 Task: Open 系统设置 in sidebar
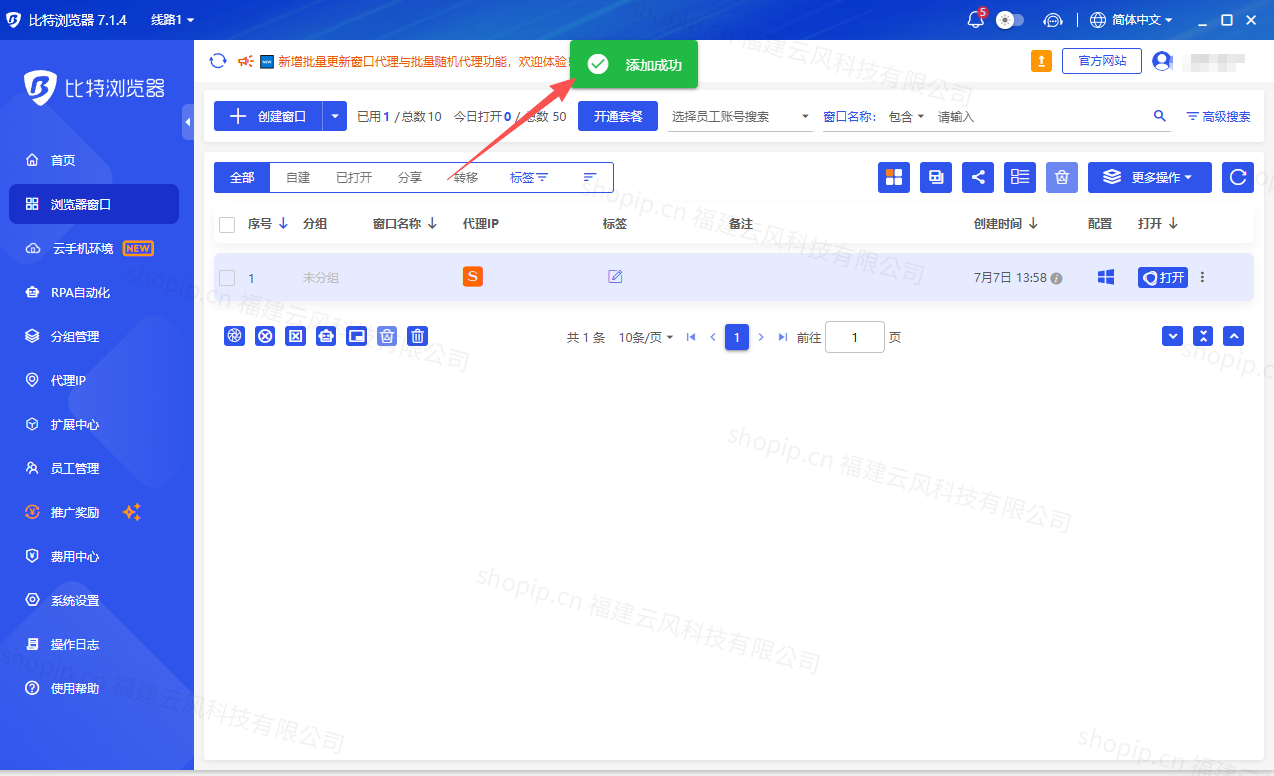pyautogui.click(x=94, y=600)
